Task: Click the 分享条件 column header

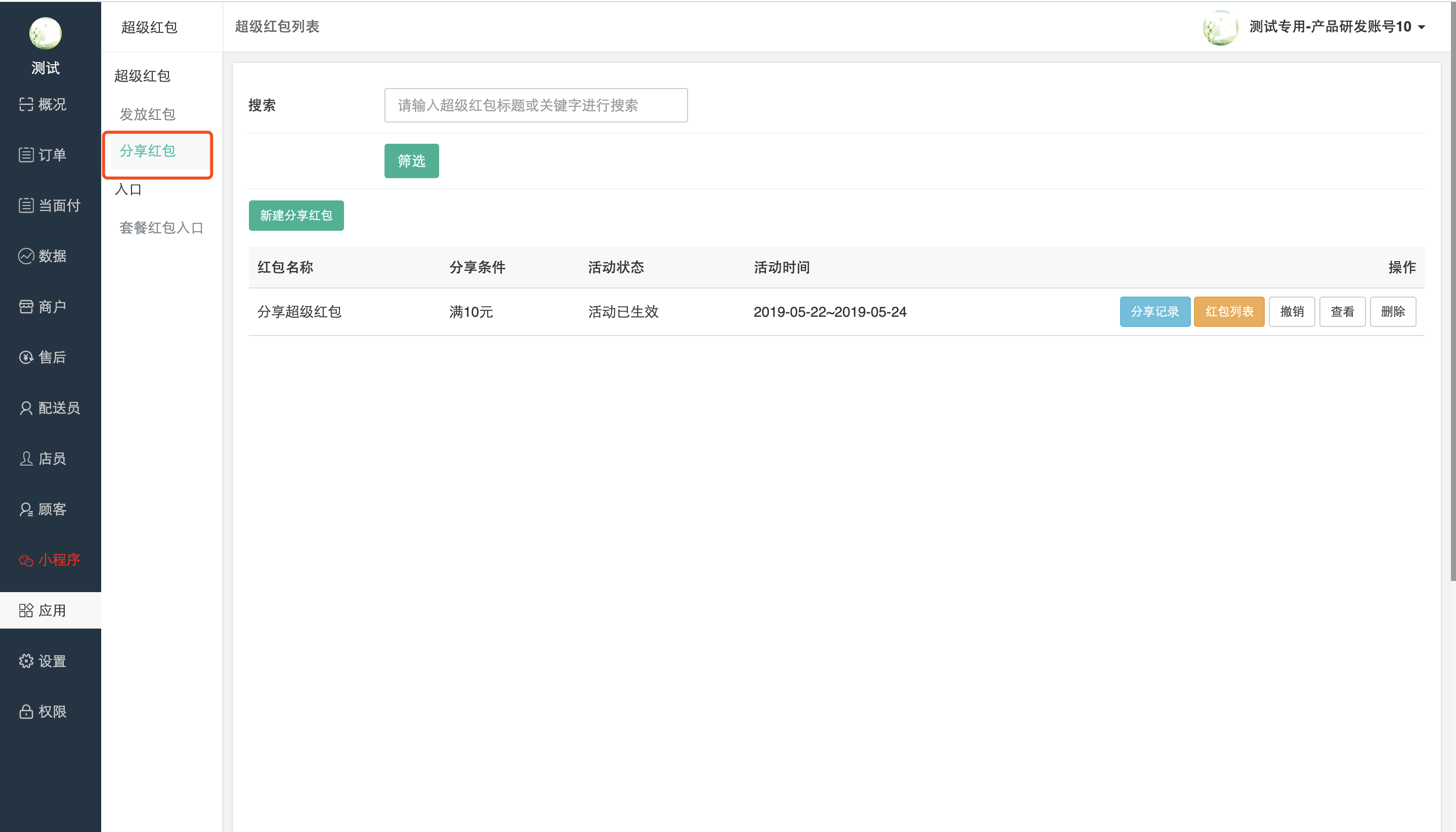Action: coord(477,267)
